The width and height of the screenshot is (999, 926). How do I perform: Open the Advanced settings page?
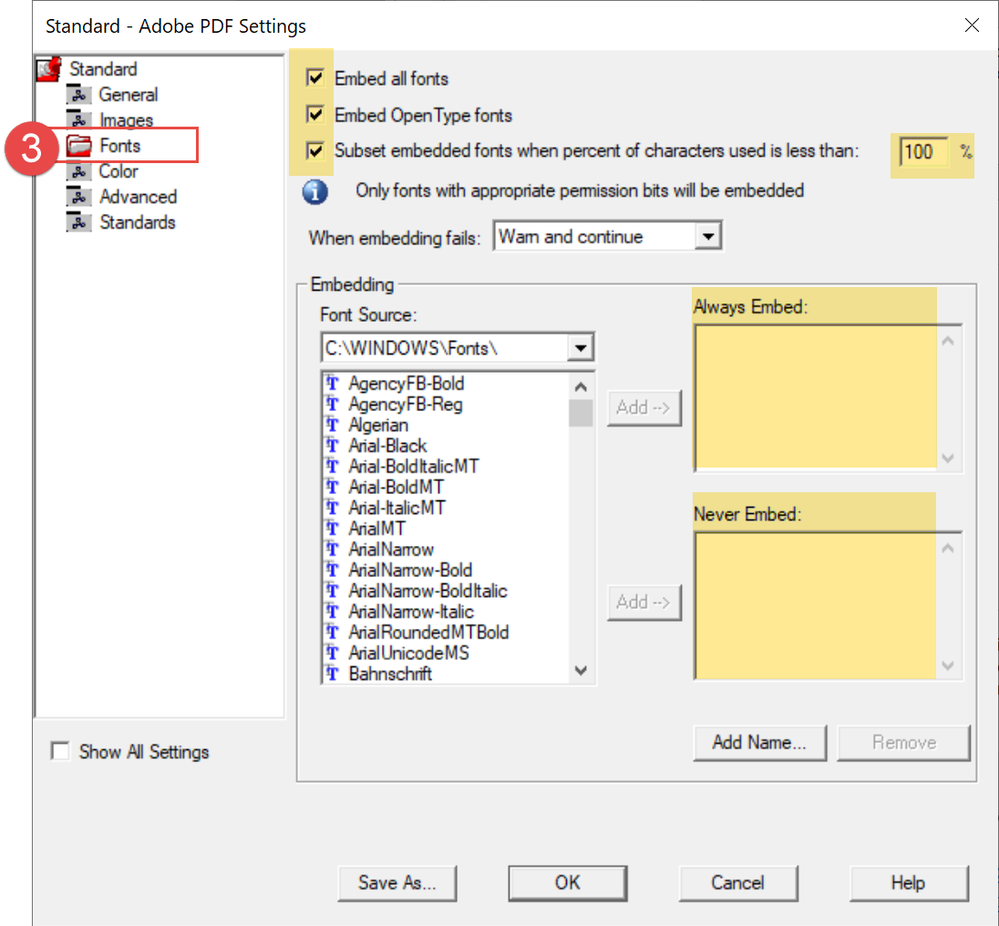tap(138, 197)
